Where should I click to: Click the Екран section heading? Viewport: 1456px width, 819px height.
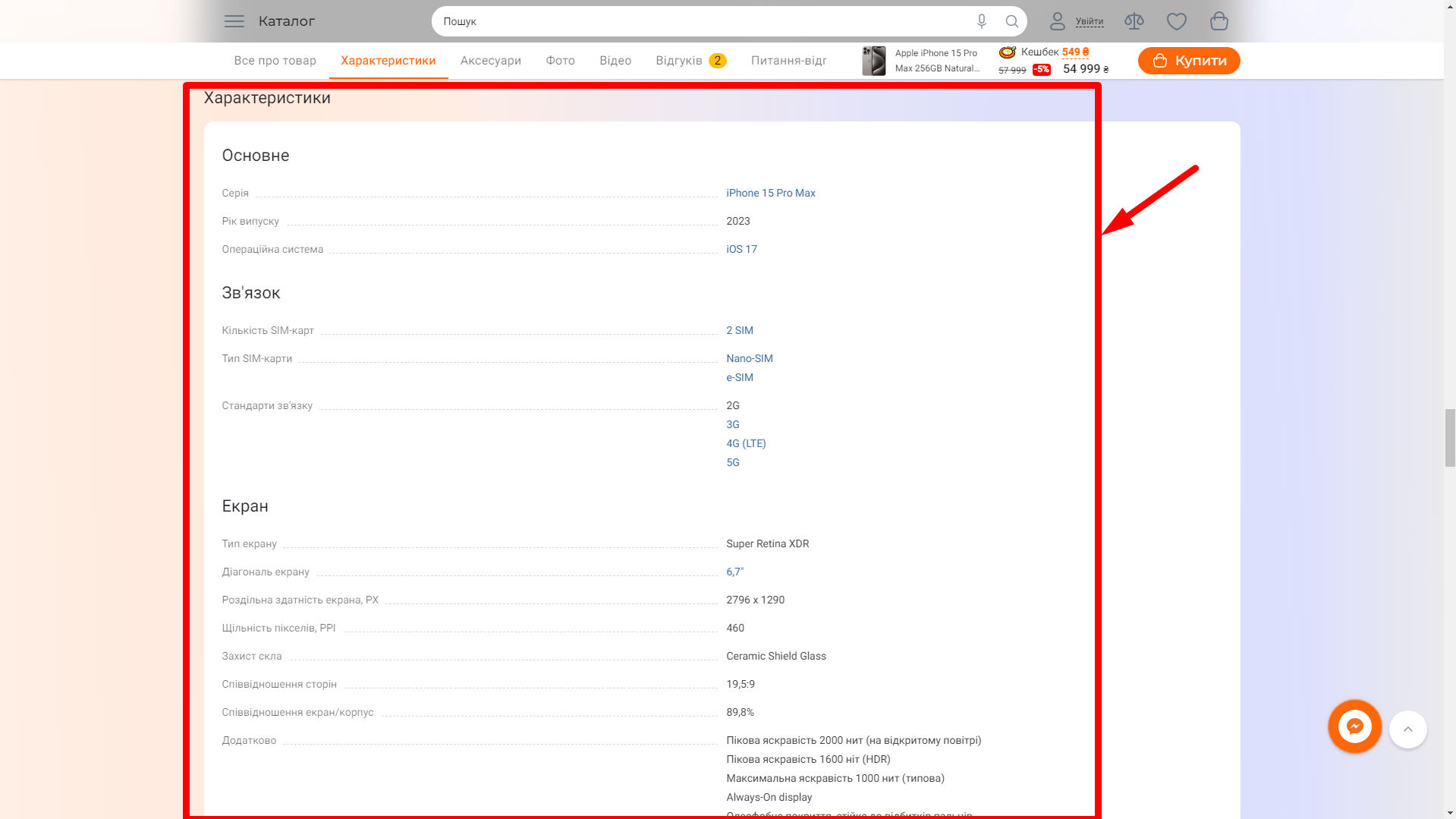[244, 506]
